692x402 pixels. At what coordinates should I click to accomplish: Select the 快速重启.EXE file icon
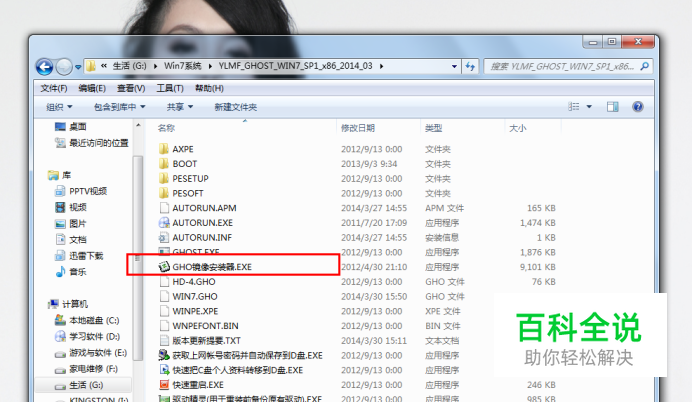tap(164, 385)
